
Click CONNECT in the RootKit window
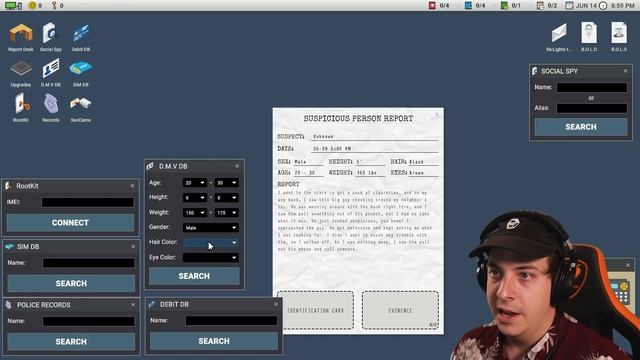point(70,223)
